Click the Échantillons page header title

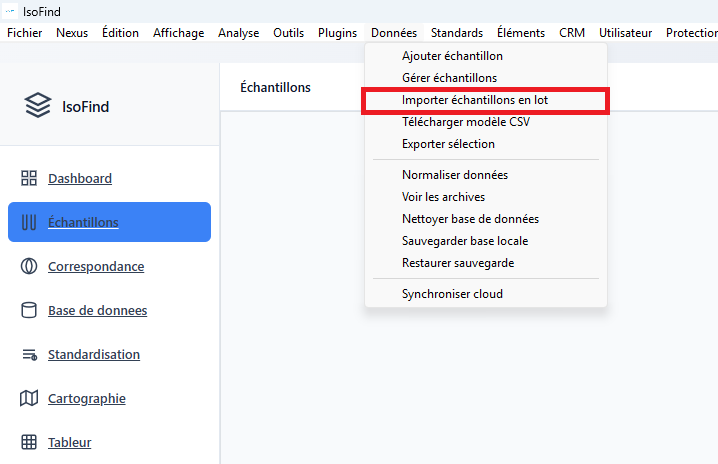pos(275,87)
